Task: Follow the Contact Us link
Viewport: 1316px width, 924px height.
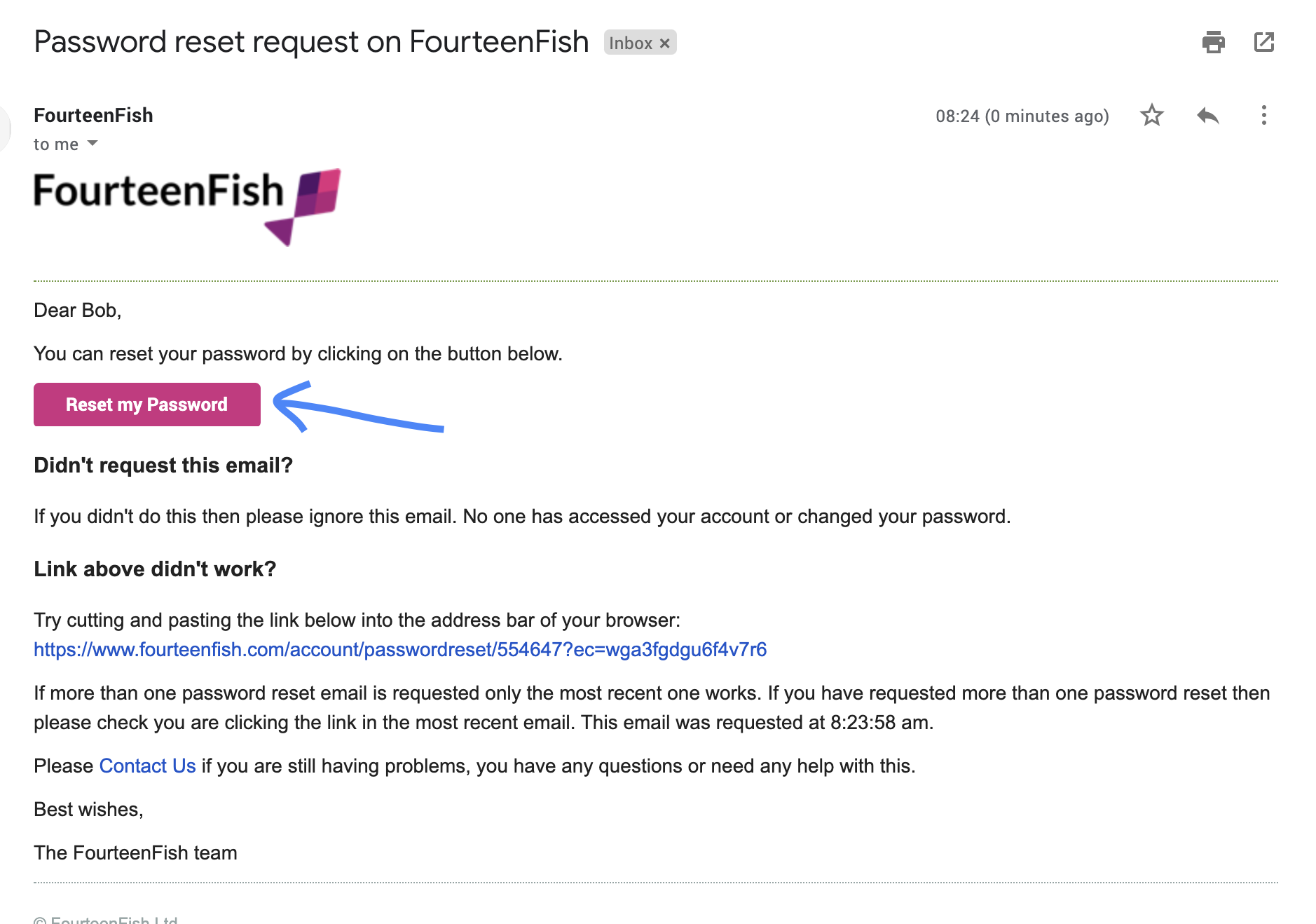Action: pyautogui.click(x=147, y=766)
